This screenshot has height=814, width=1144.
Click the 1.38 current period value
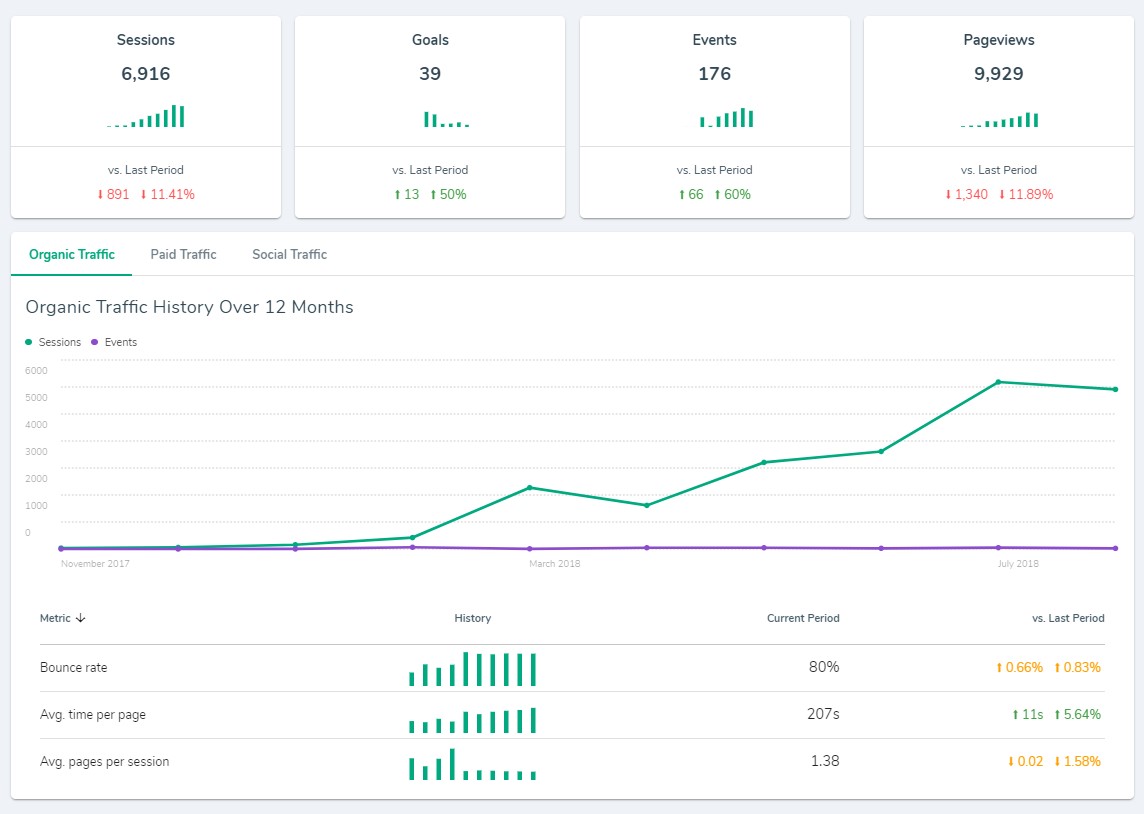[x=825, y=761]
